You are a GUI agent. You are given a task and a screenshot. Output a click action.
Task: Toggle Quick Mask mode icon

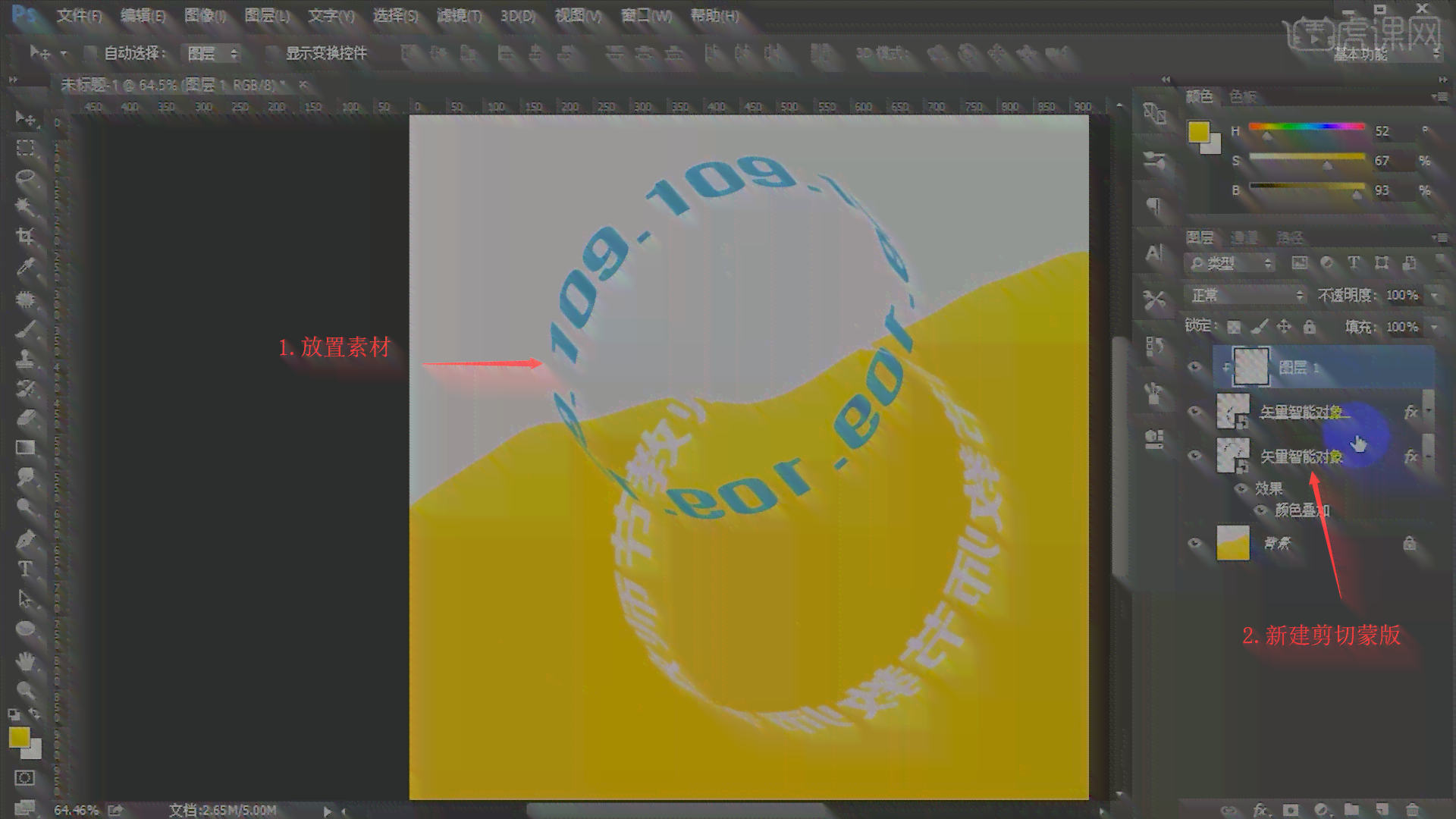[24, 778]
